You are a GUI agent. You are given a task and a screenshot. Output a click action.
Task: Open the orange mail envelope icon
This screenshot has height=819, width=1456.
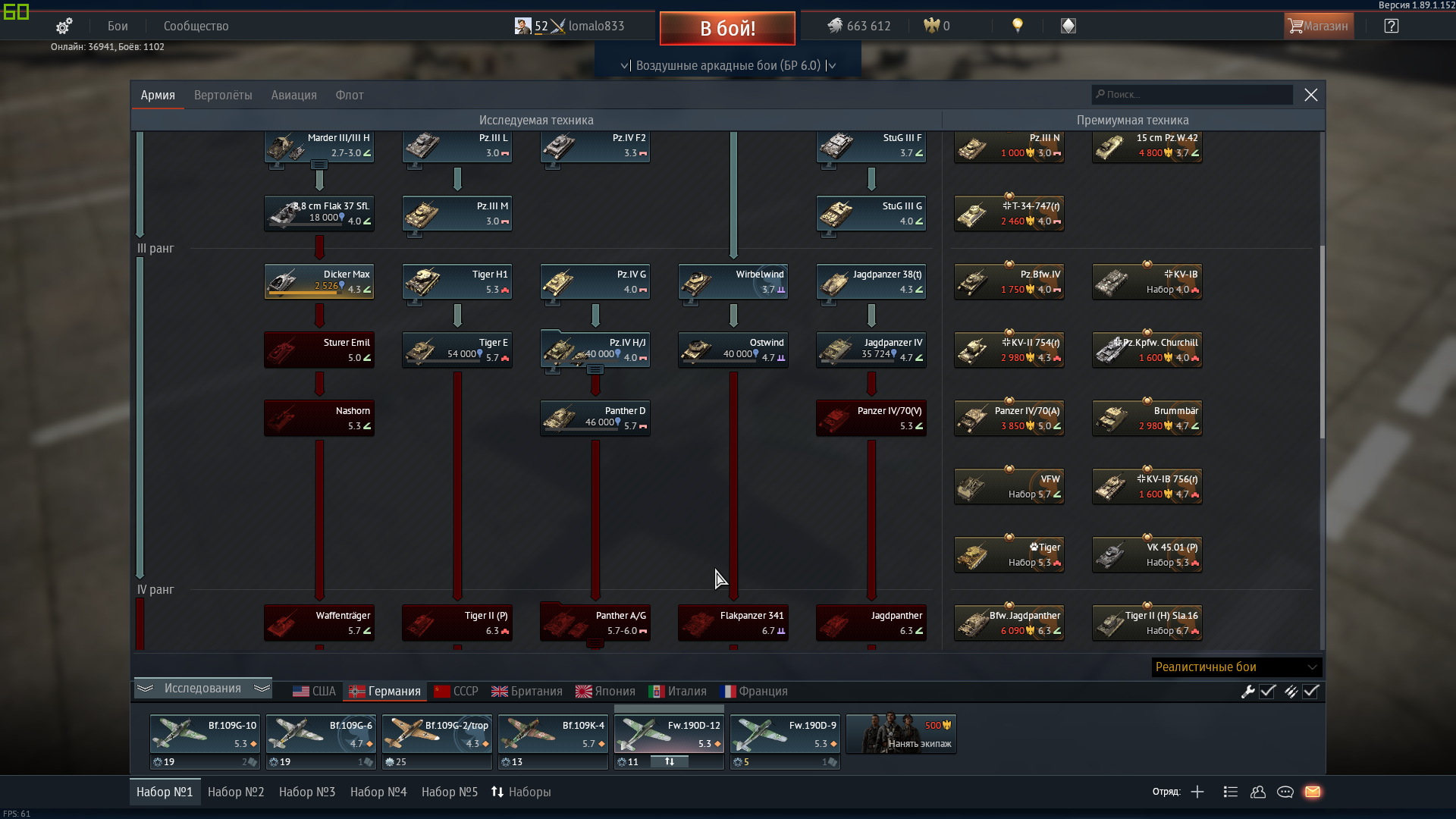pyautogui.click(x=1313, y=792)
